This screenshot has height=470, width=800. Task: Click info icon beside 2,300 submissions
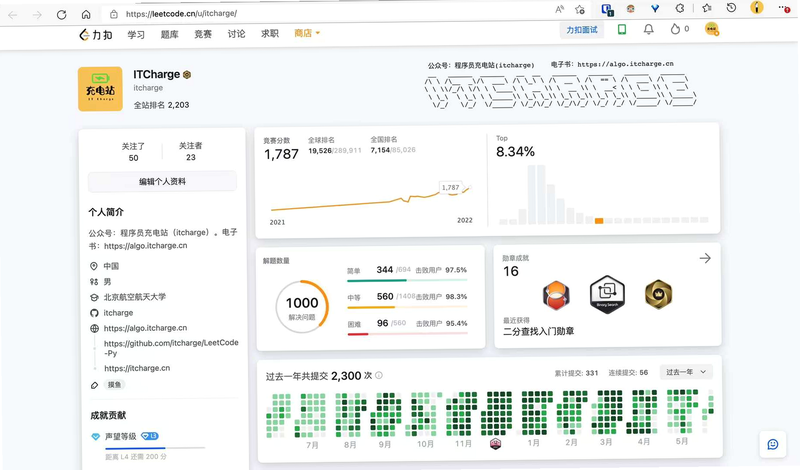(x=379, y=375)
